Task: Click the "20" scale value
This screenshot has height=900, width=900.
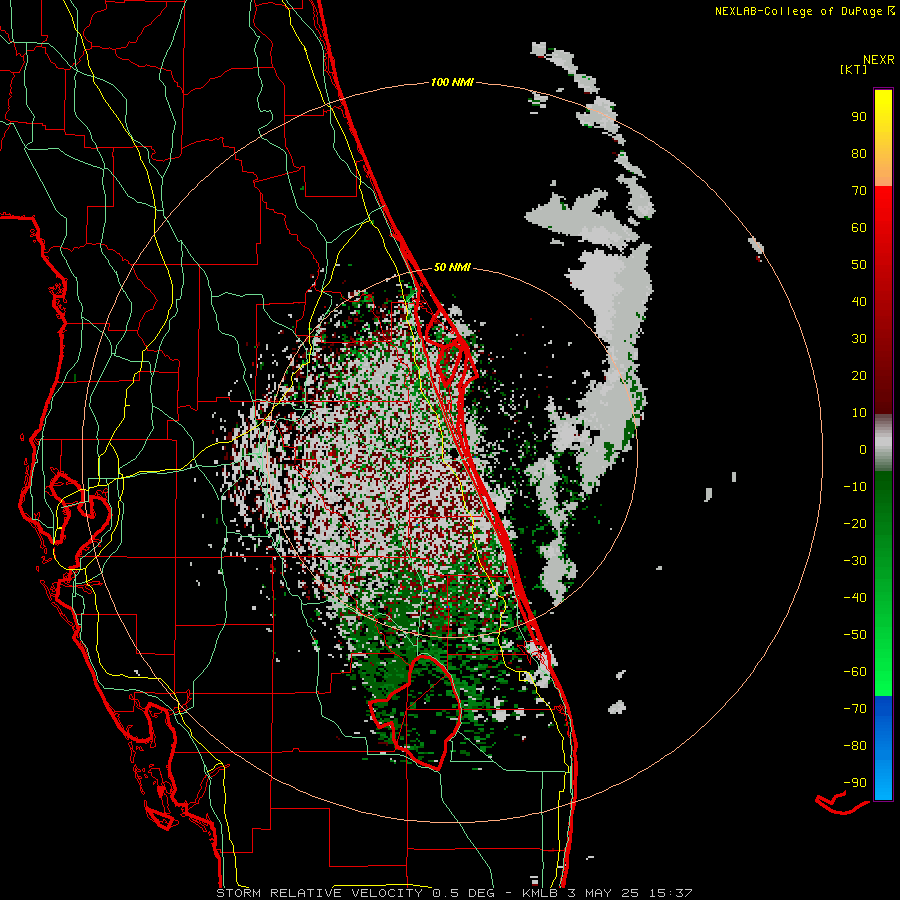Action: pos(859,375)
